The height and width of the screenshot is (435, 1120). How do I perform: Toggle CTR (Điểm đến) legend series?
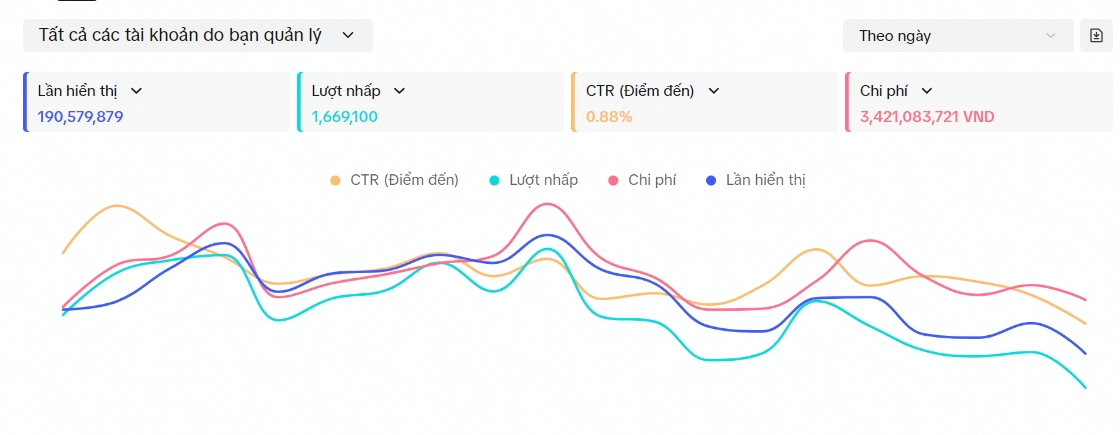tap(394, 180)
